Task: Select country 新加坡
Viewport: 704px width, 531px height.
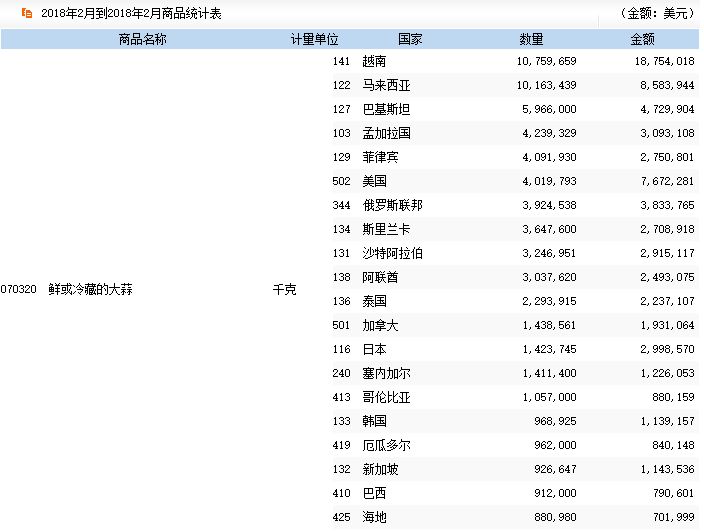Action: coord(380,470)
